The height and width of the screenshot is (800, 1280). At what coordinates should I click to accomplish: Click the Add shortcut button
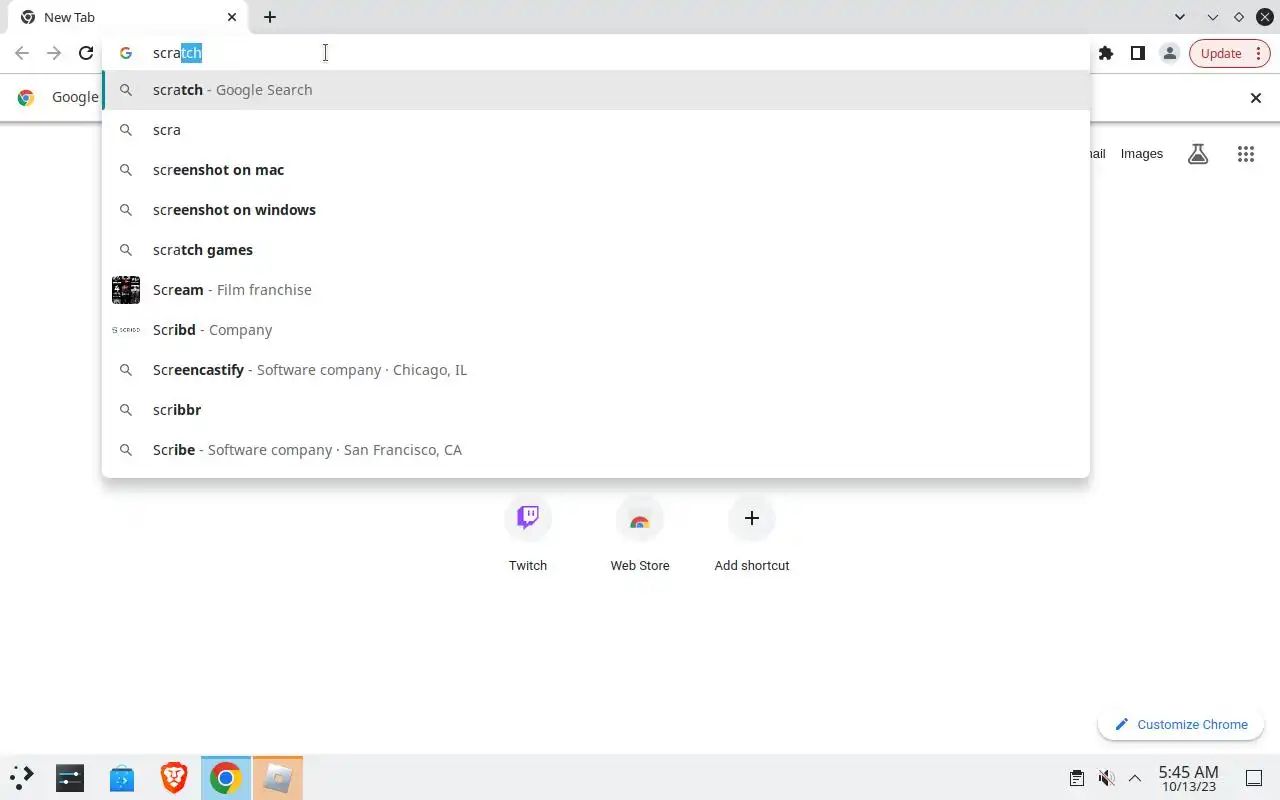(752, 535)
